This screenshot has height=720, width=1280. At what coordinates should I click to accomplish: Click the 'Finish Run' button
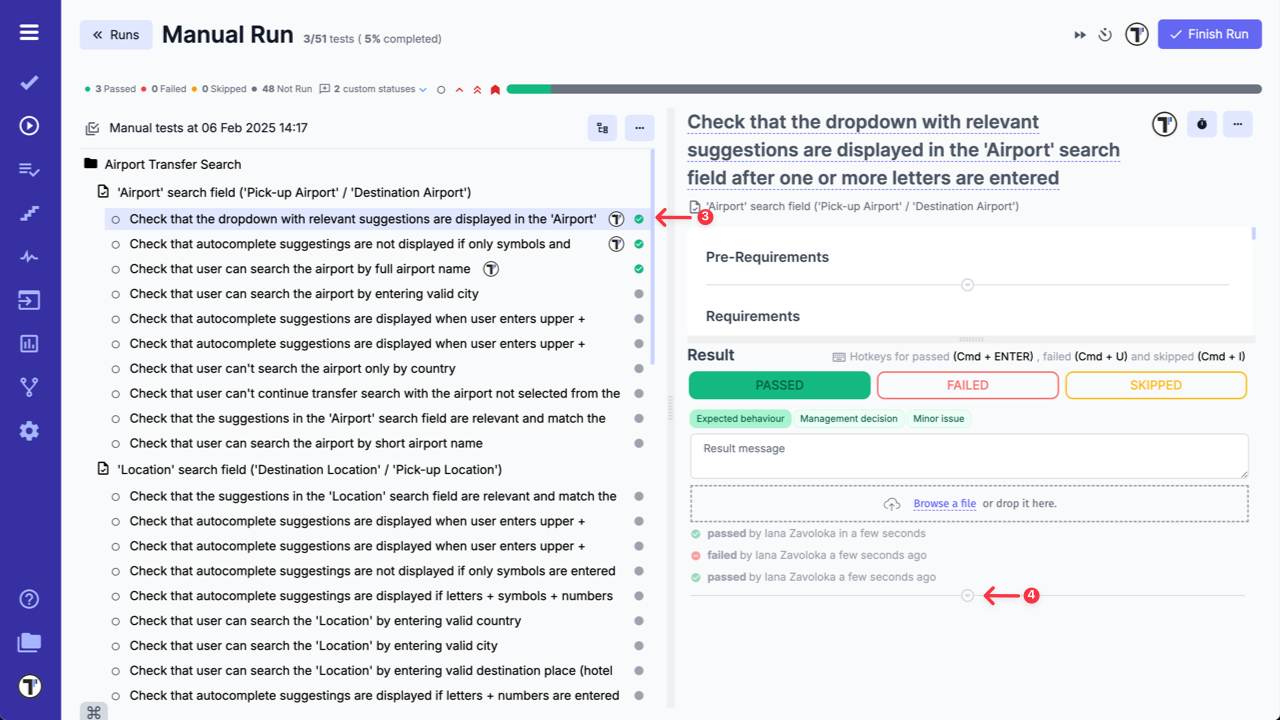pyautogui.click(x=1209, y=34)
